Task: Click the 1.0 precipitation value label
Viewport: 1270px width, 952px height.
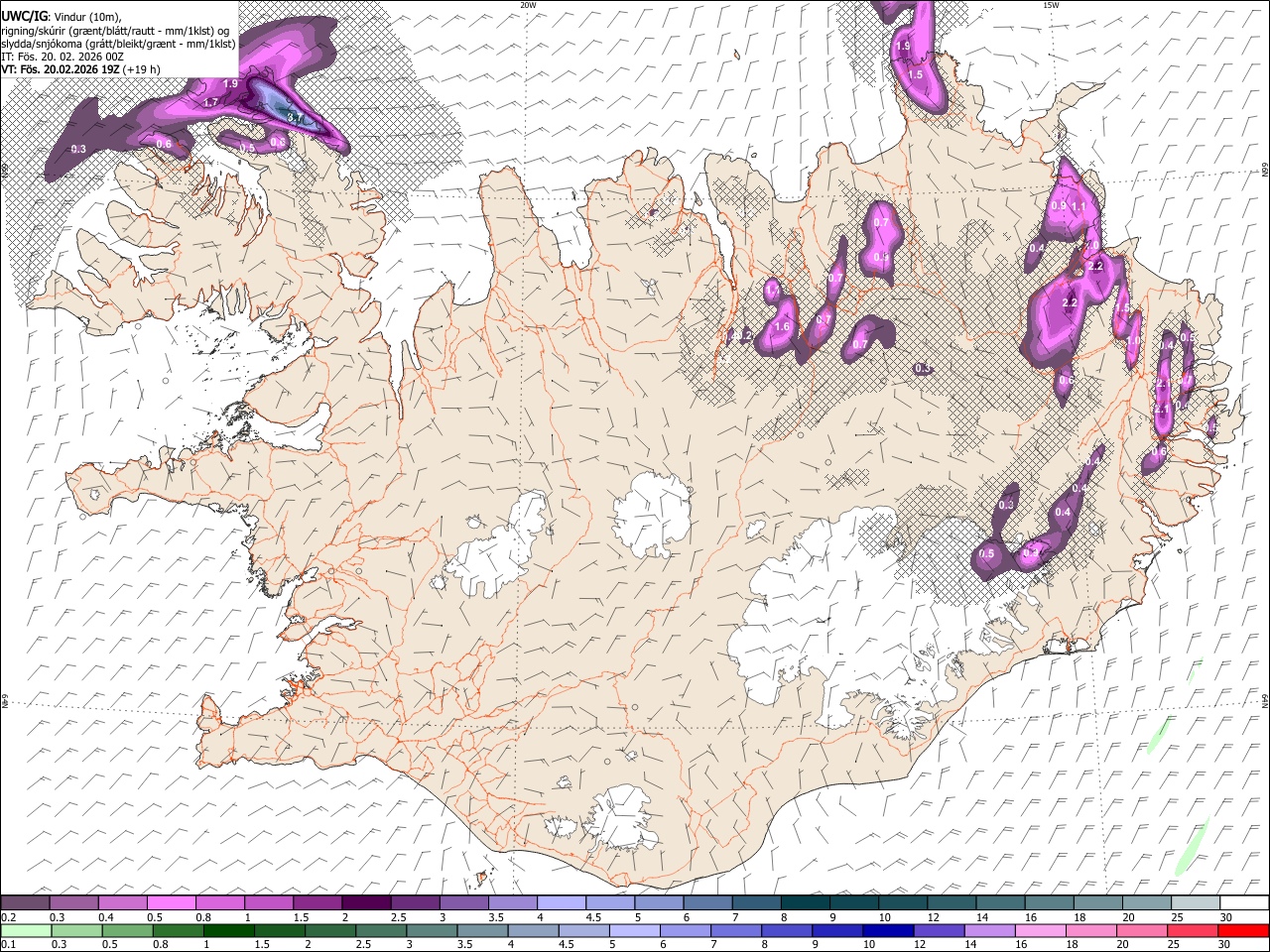Action: [x=1133, y=340]
